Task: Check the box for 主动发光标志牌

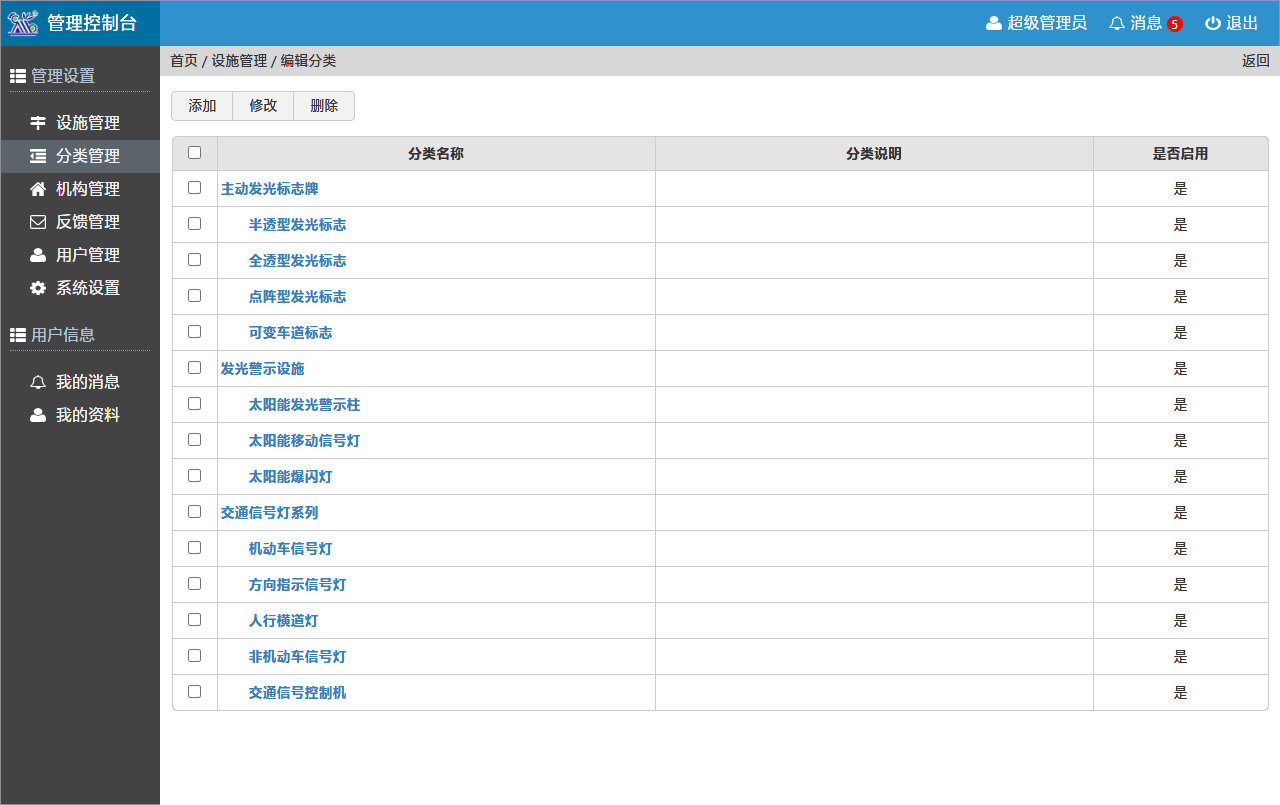Action: [195, 188]
